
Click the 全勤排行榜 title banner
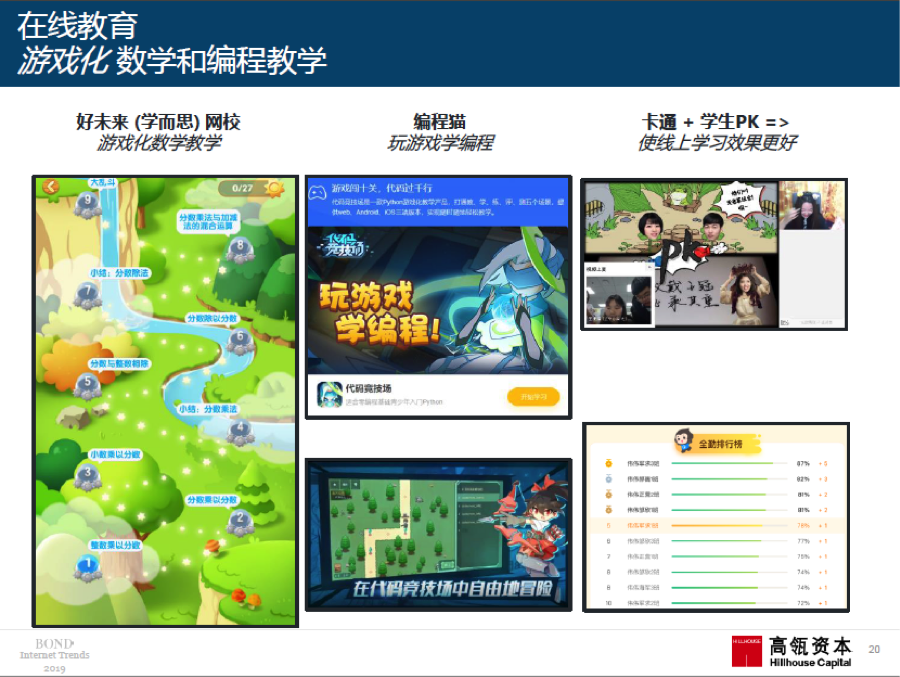[720, 443]
